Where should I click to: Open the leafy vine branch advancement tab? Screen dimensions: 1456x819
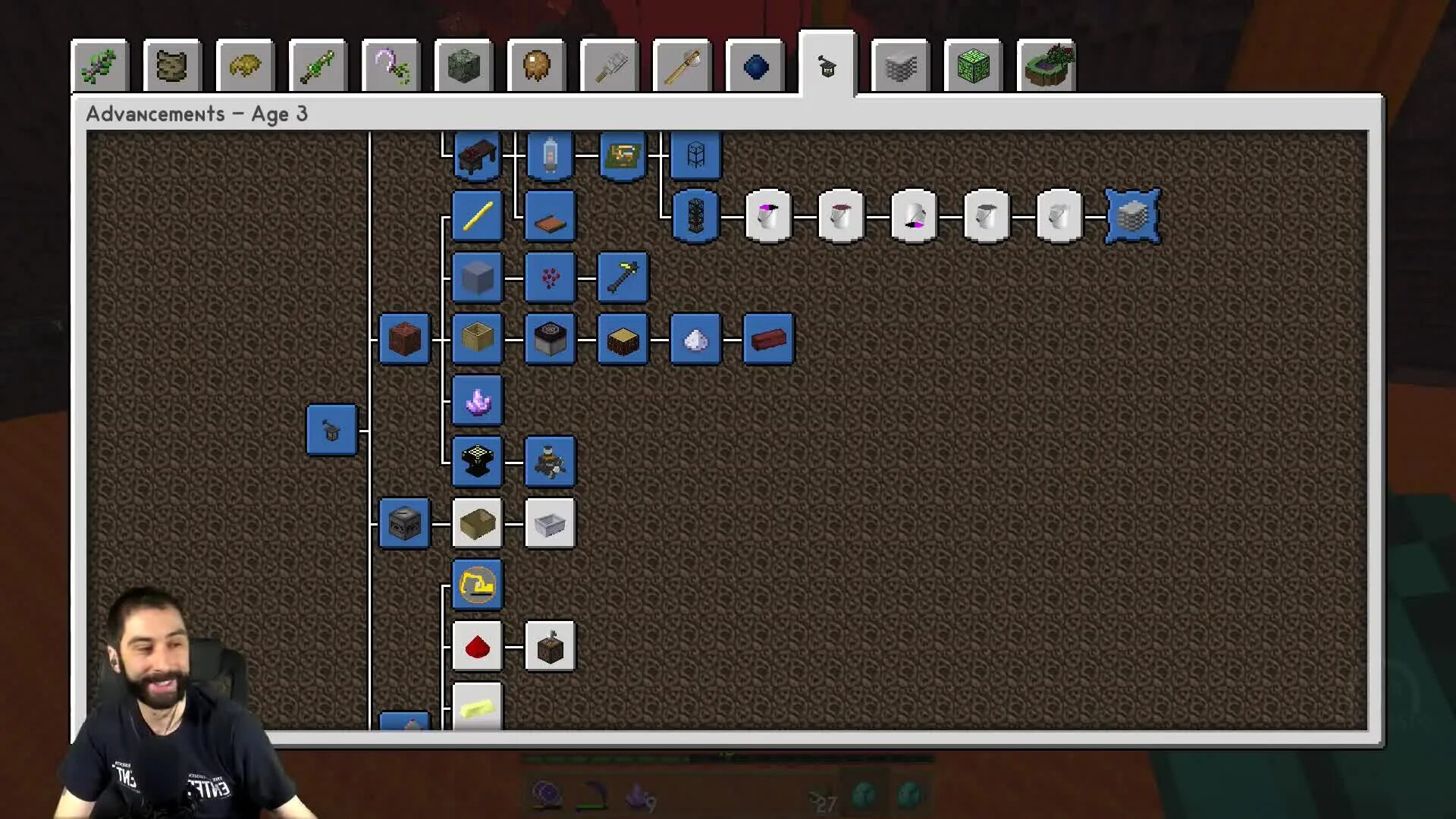coord(100,67)
